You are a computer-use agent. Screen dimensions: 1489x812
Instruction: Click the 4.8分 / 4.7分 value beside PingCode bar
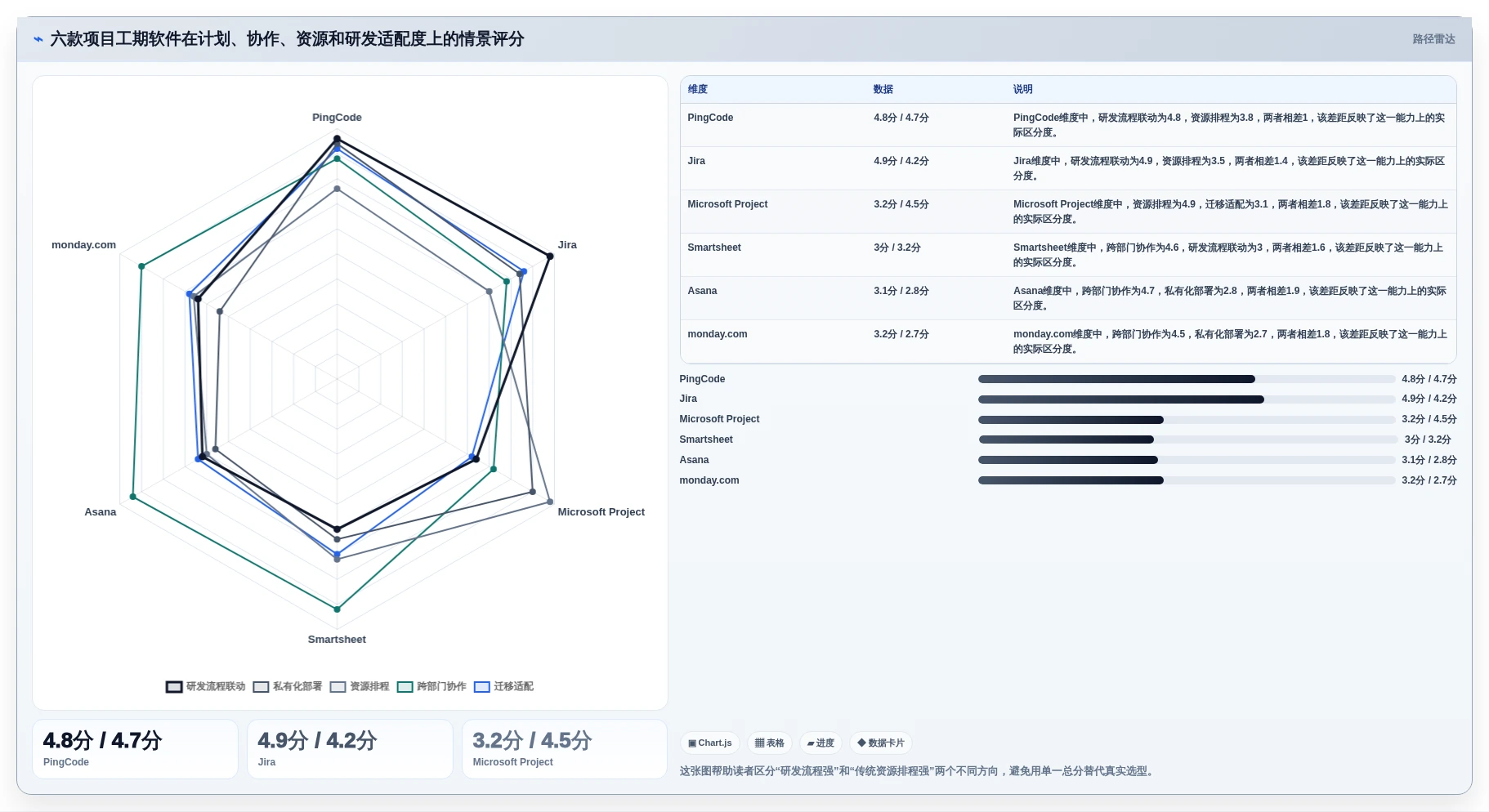click(x=1429, y=379)
